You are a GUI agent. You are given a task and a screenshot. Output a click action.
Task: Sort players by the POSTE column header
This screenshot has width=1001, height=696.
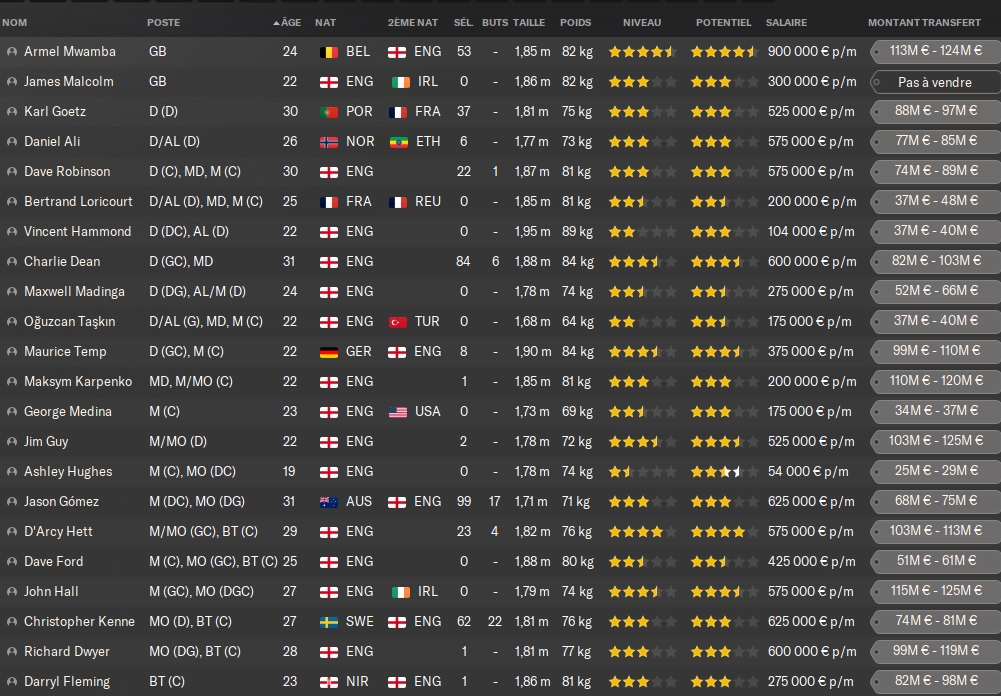[164, 22]
